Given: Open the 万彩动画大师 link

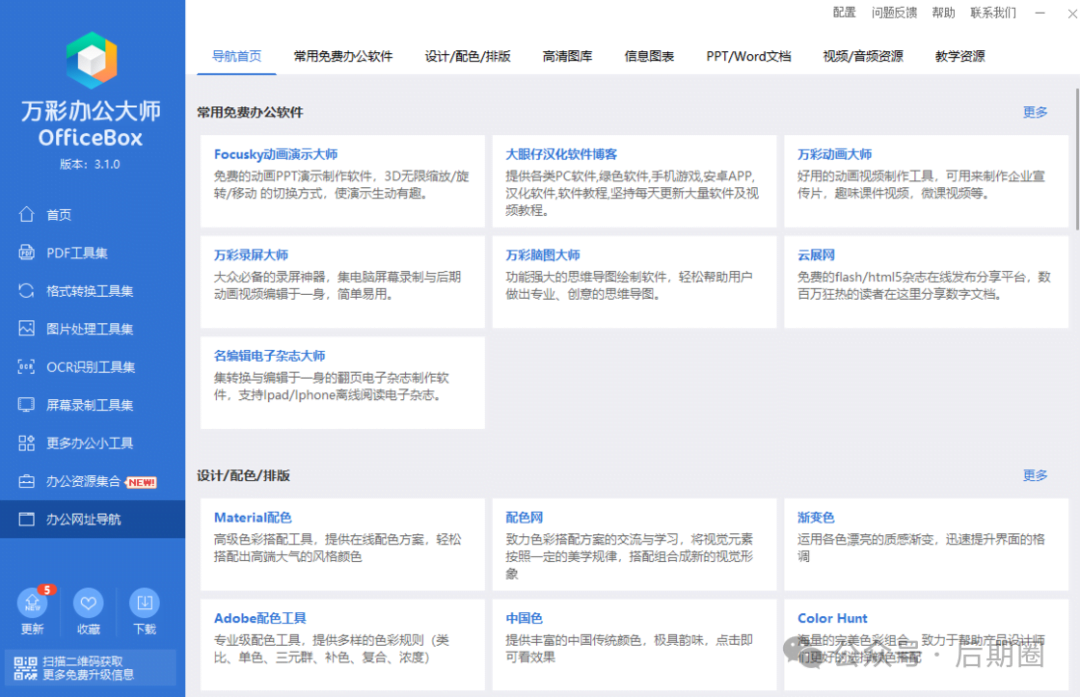Looking at the screenshot, I should pos(835,154).
